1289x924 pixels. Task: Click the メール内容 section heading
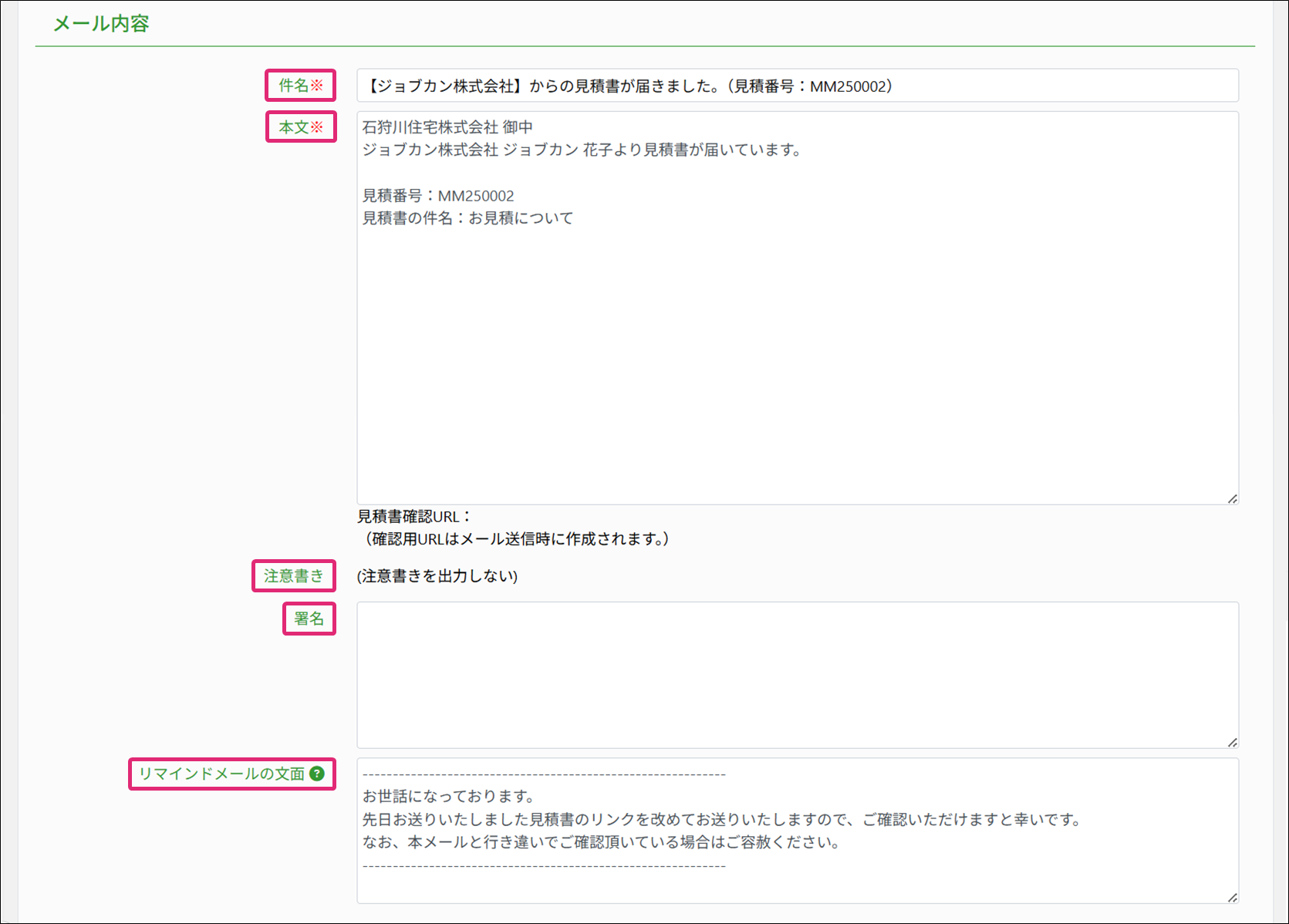(101, 24)
